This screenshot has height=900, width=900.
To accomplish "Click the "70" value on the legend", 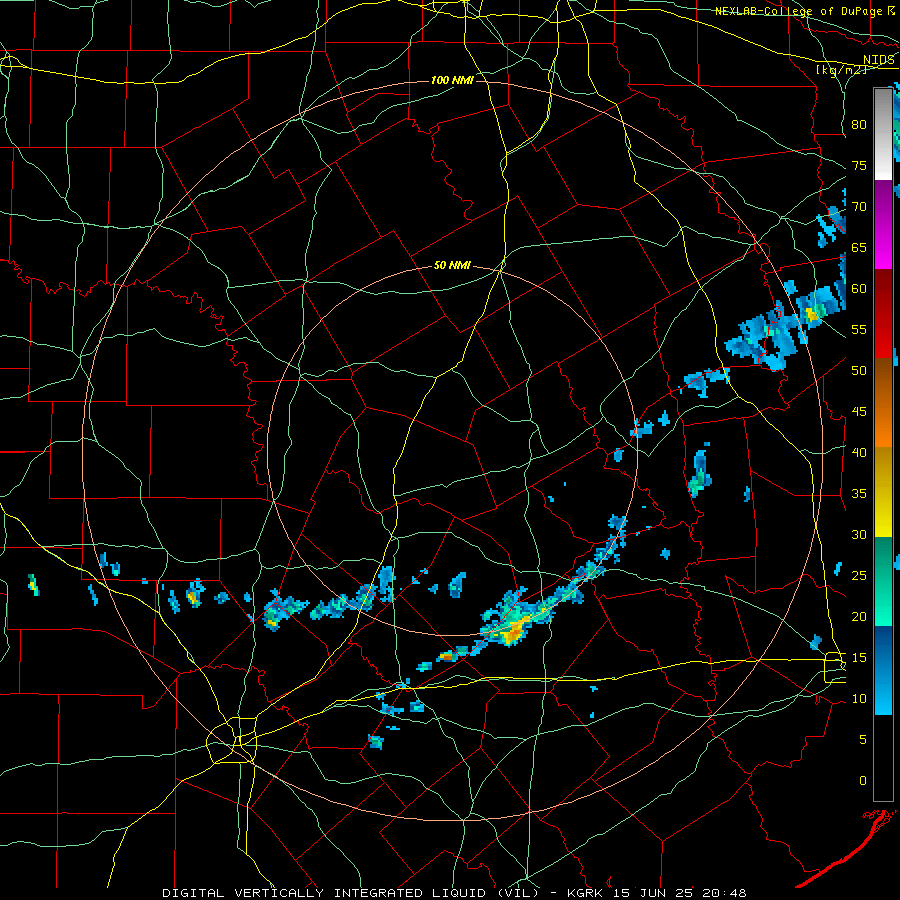I will coord(859,207).
